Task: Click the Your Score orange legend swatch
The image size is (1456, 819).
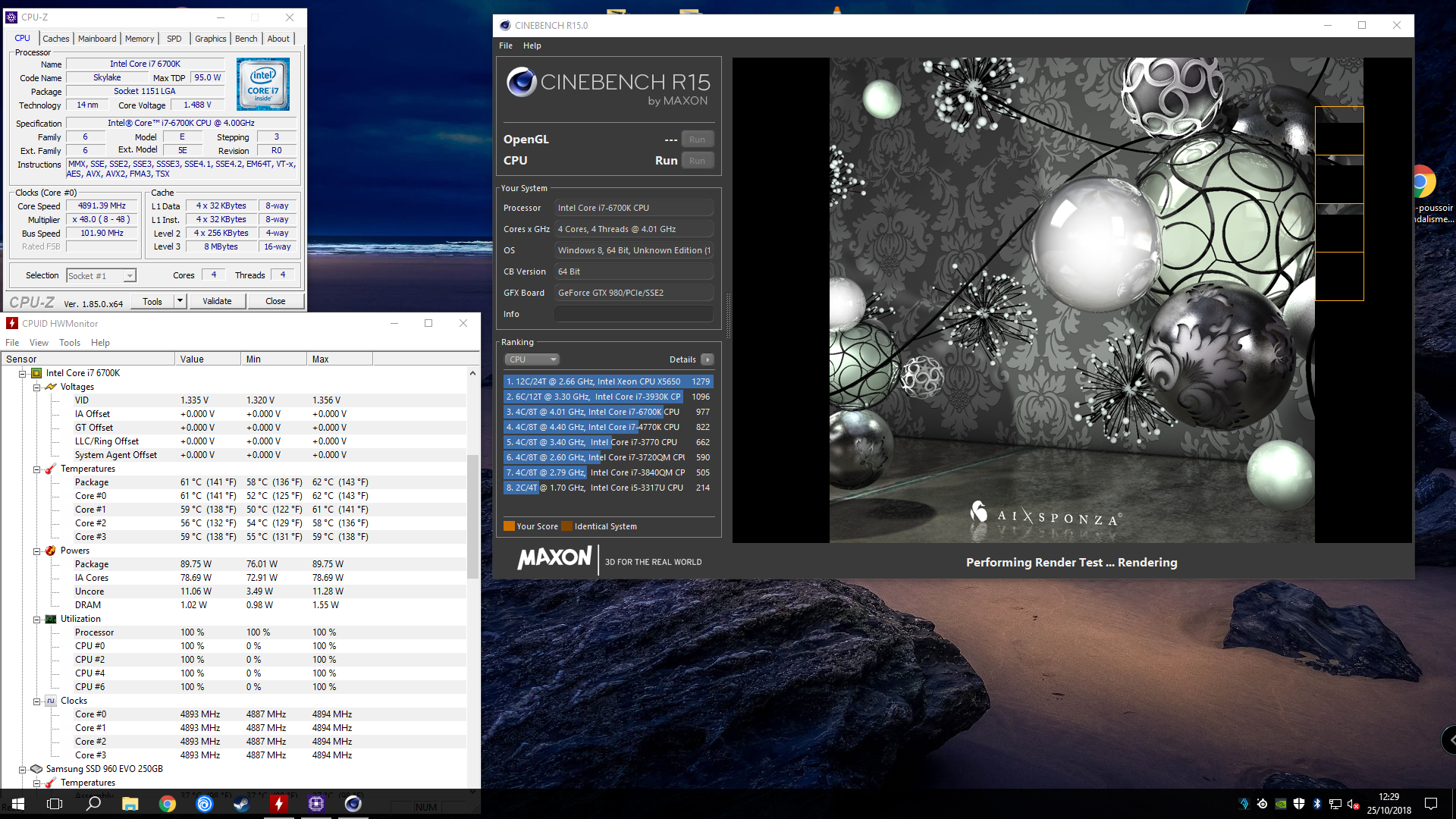Action: [509, 526]
